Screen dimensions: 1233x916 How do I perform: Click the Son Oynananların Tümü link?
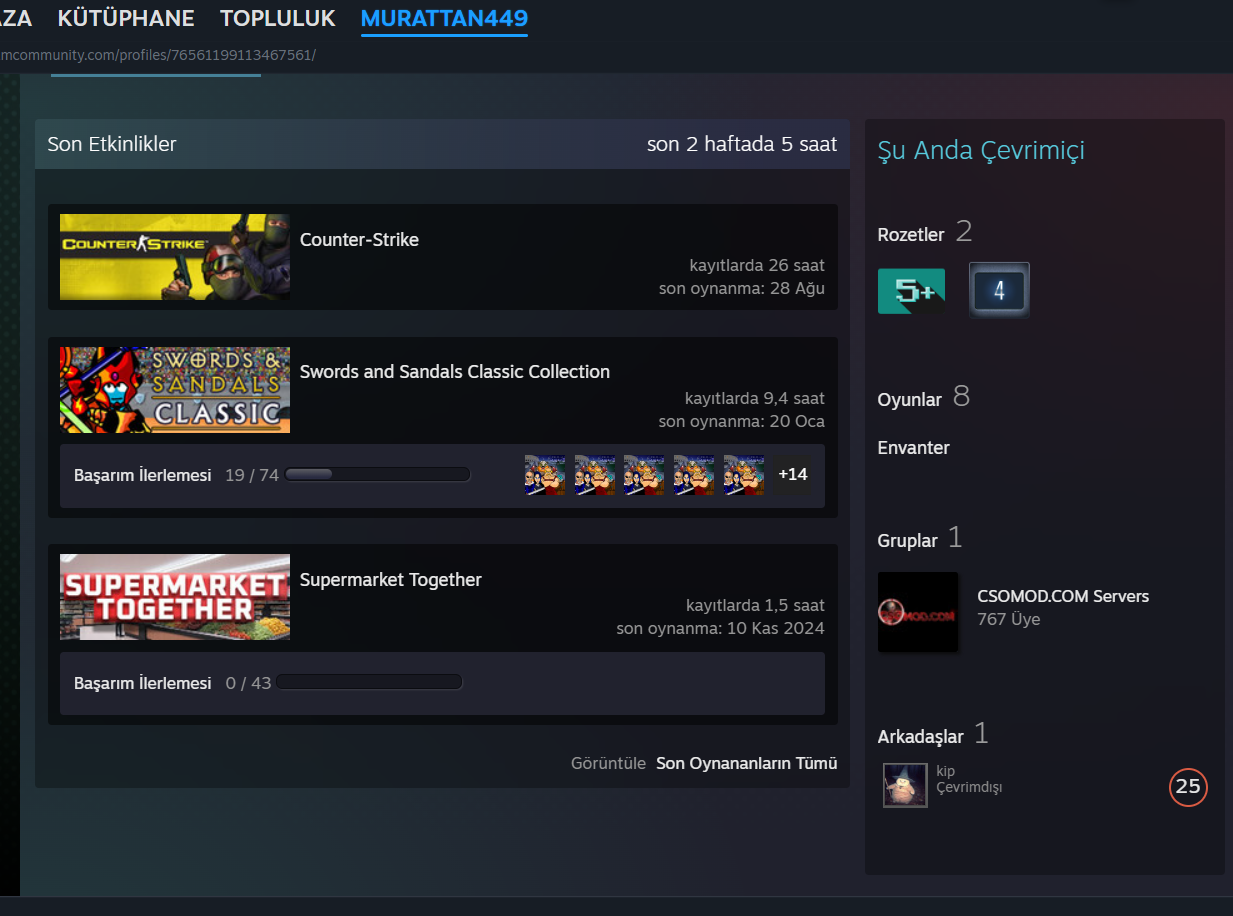point(746,763)
